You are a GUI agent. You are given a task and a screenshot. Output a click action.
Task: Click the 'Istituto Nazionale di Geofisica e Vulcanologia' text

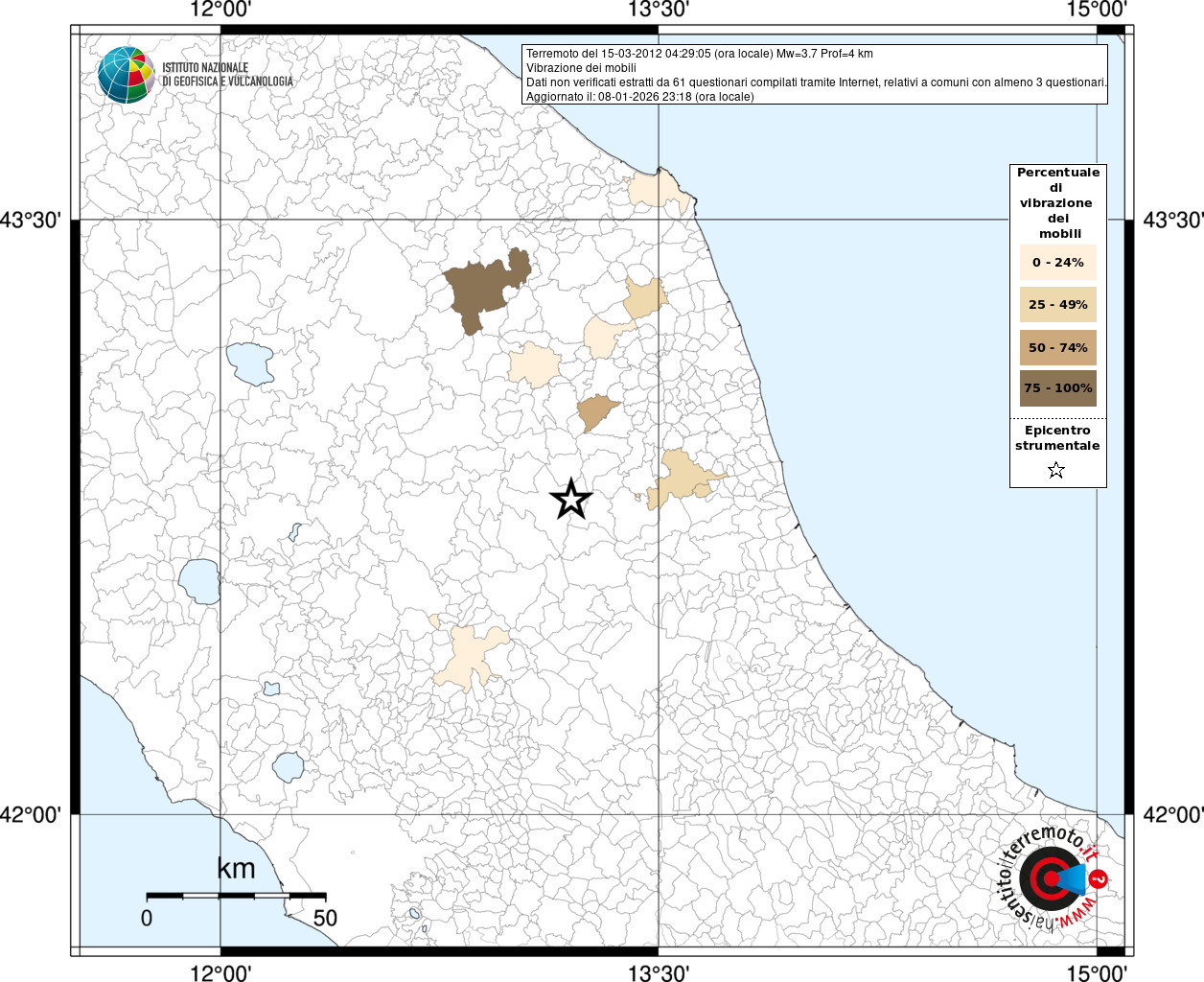point(227,75)
